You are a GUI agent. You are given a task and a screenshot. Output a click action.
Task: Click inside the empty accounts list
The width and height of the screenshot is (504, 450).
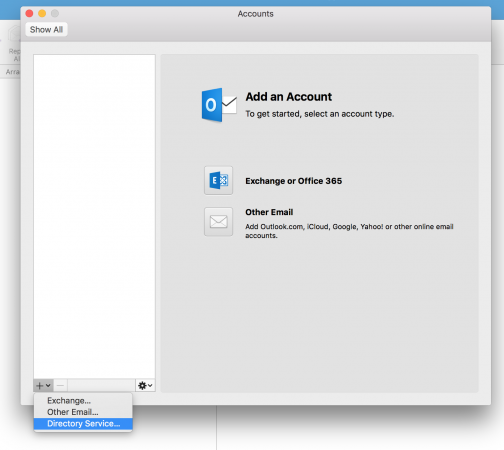pyautogui.click(x=94, y=216)
